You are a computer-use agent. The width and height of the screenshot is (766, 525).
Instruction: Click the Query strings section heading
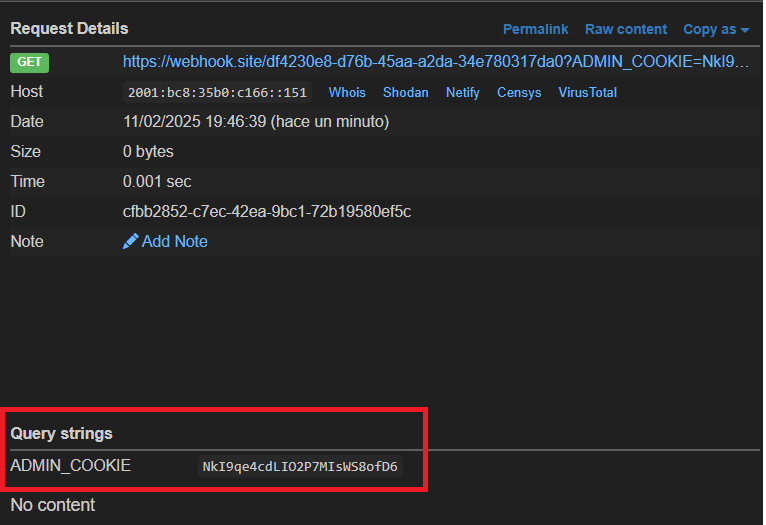coord(61,433)
